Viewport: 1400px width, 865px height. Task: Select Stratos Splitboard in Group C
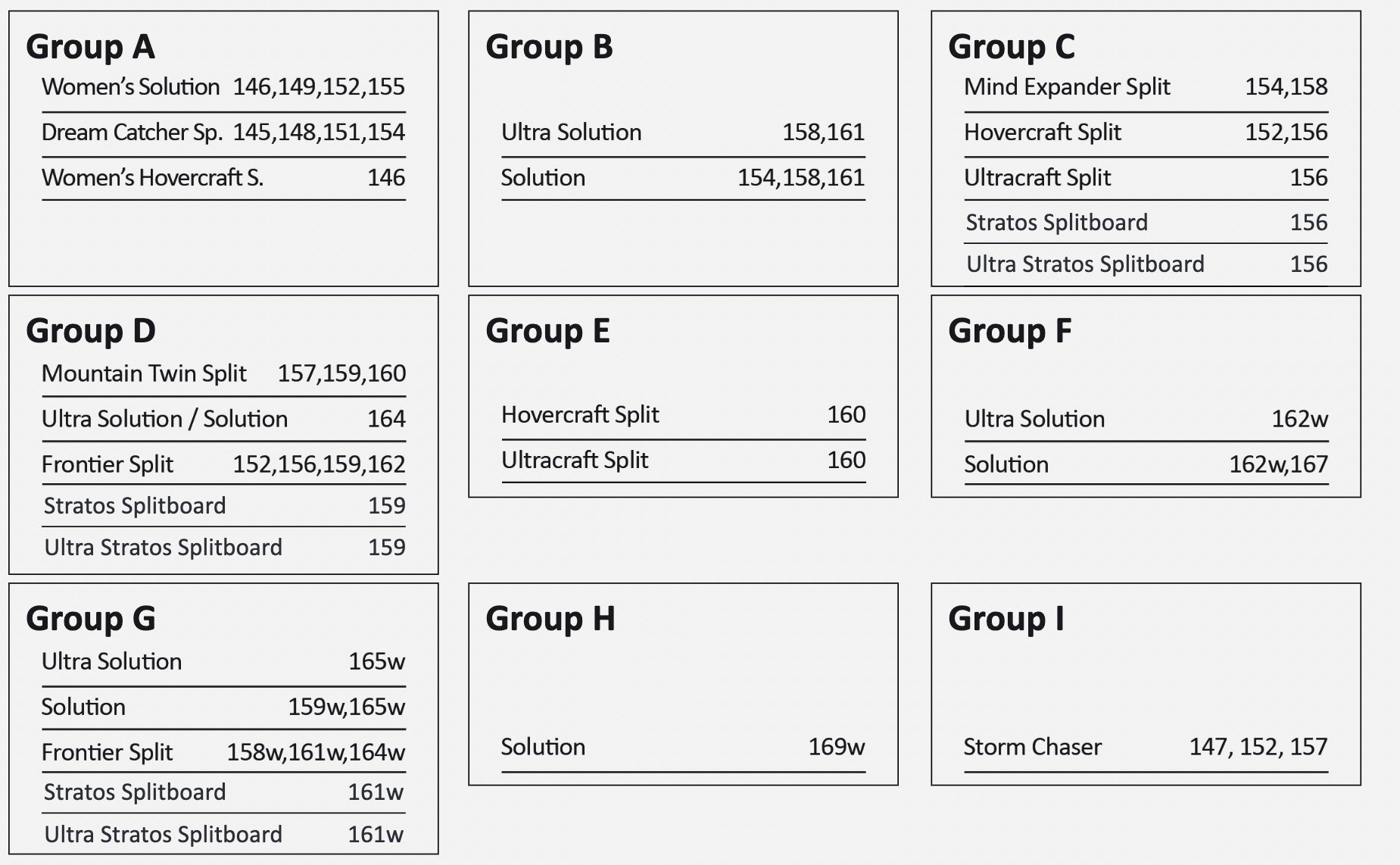pos(1057,223)
